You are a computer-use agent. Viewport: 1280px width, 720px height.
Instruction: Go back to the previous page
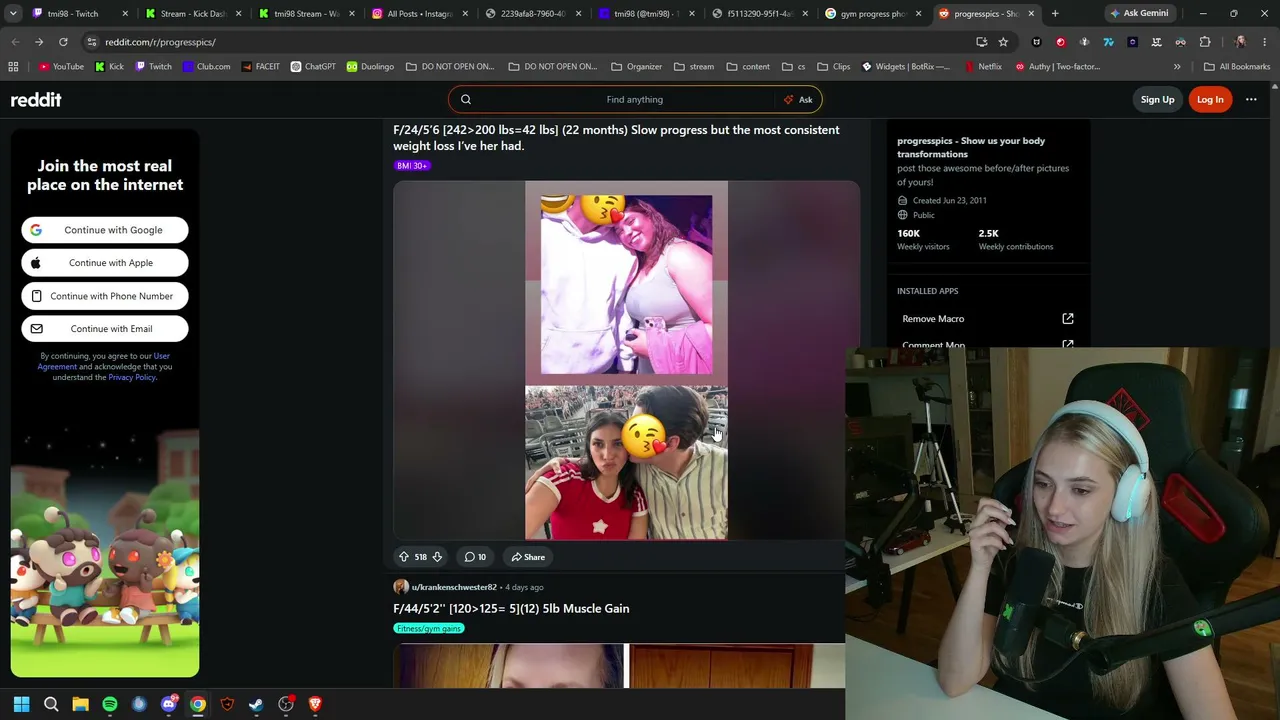pos(15,42)
